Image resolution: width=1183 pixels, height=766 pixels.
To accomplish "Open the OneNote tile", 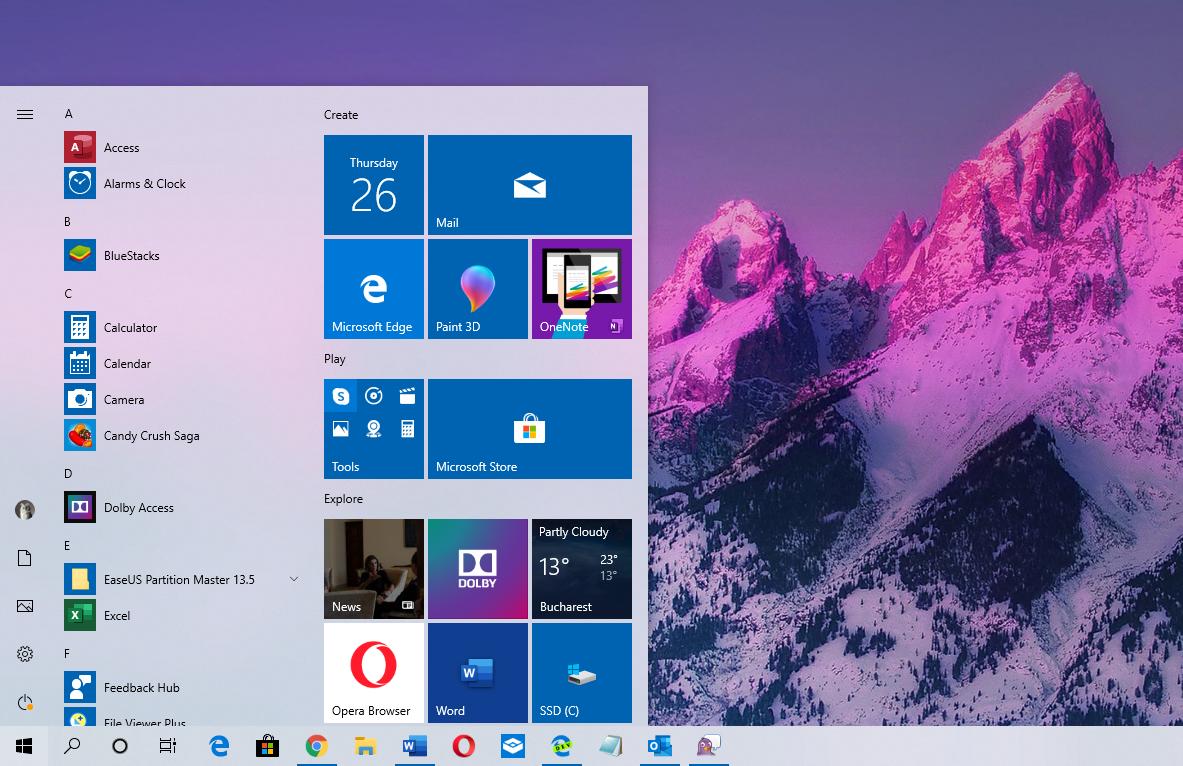I will (x=582, y=289).
